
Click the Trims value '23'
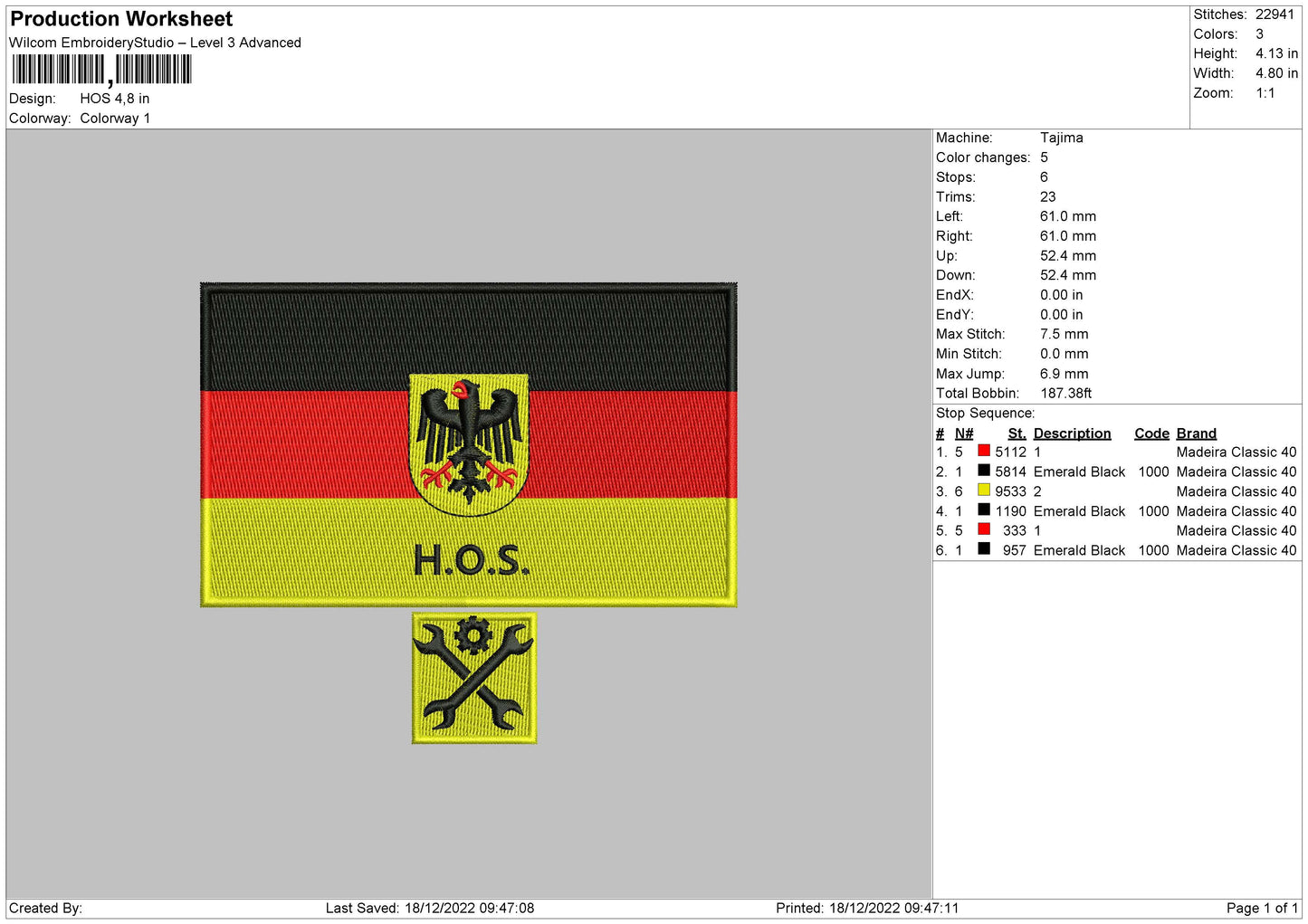tap(1048, 196)
